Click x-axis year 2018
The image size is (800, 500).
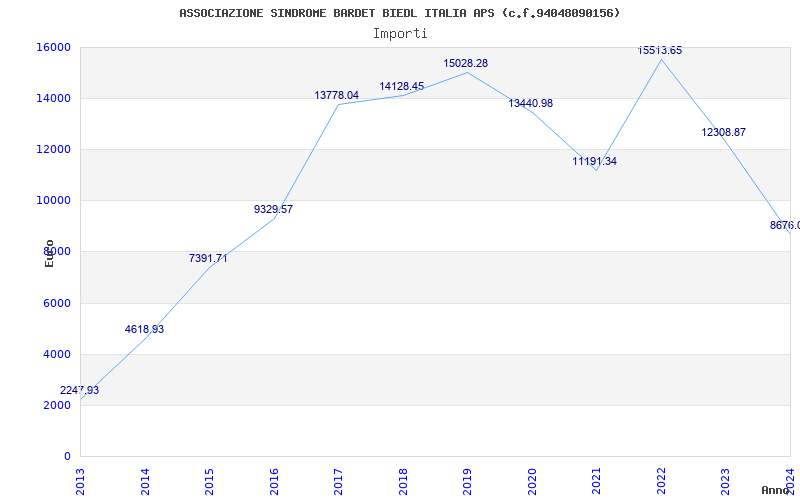tap(403, 482)
